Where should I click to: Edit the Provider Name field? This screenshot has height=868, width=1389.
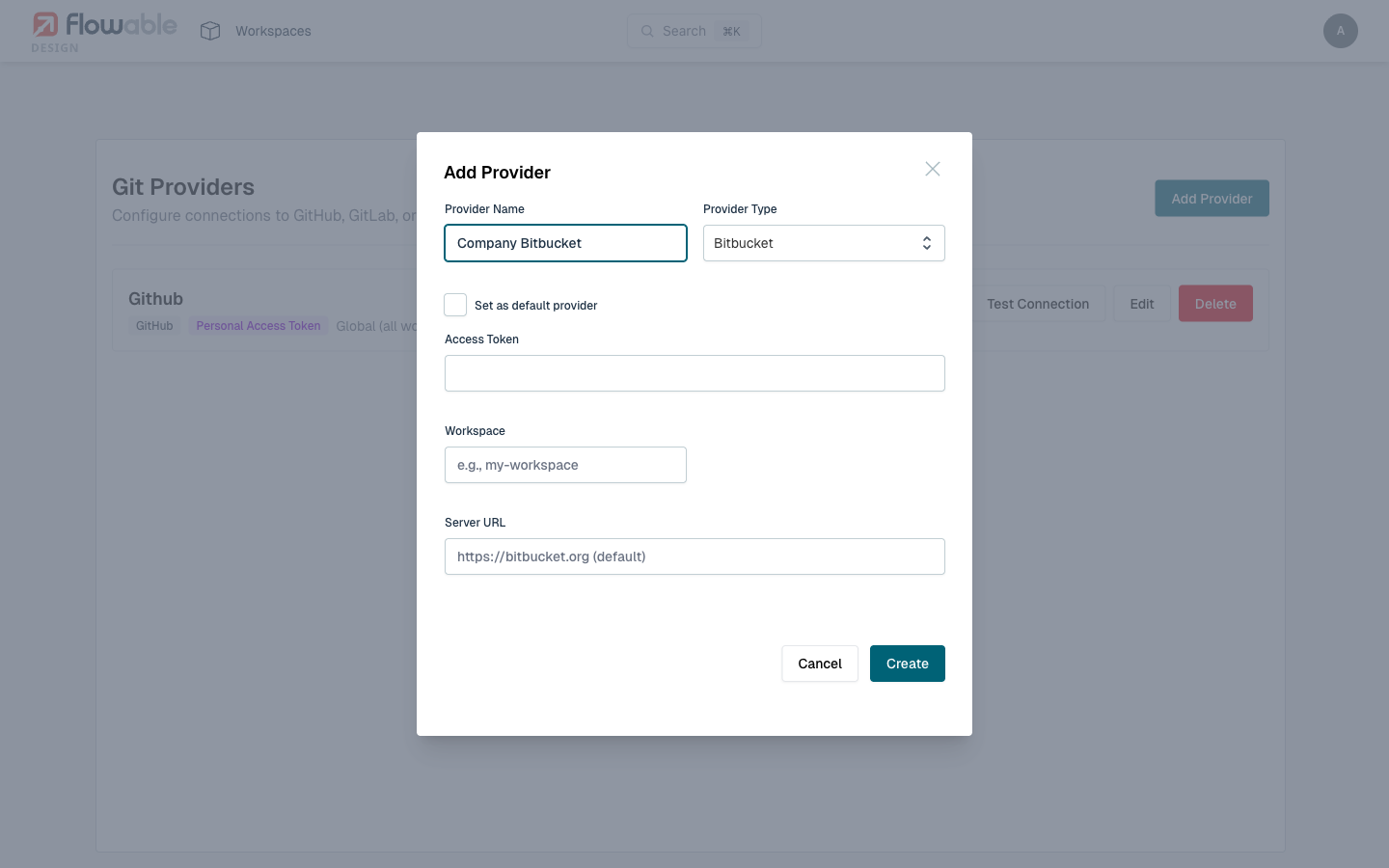[x=565, y=243]
